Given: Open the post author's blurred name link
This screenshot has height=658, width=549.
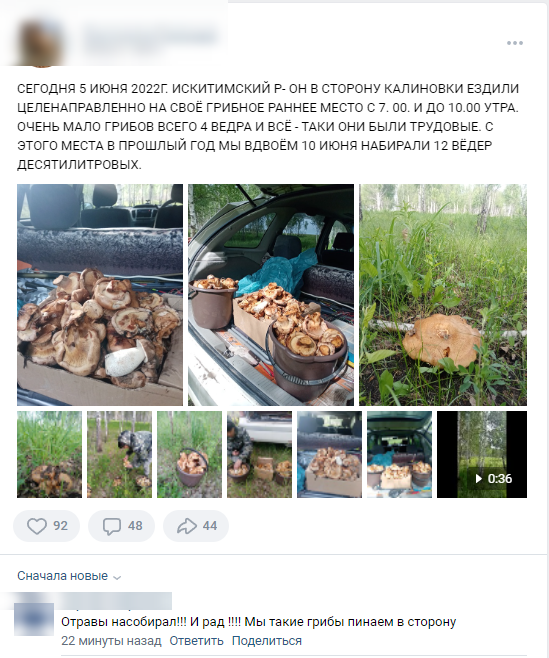Looking at the screenshot, I should pos(151,38).
